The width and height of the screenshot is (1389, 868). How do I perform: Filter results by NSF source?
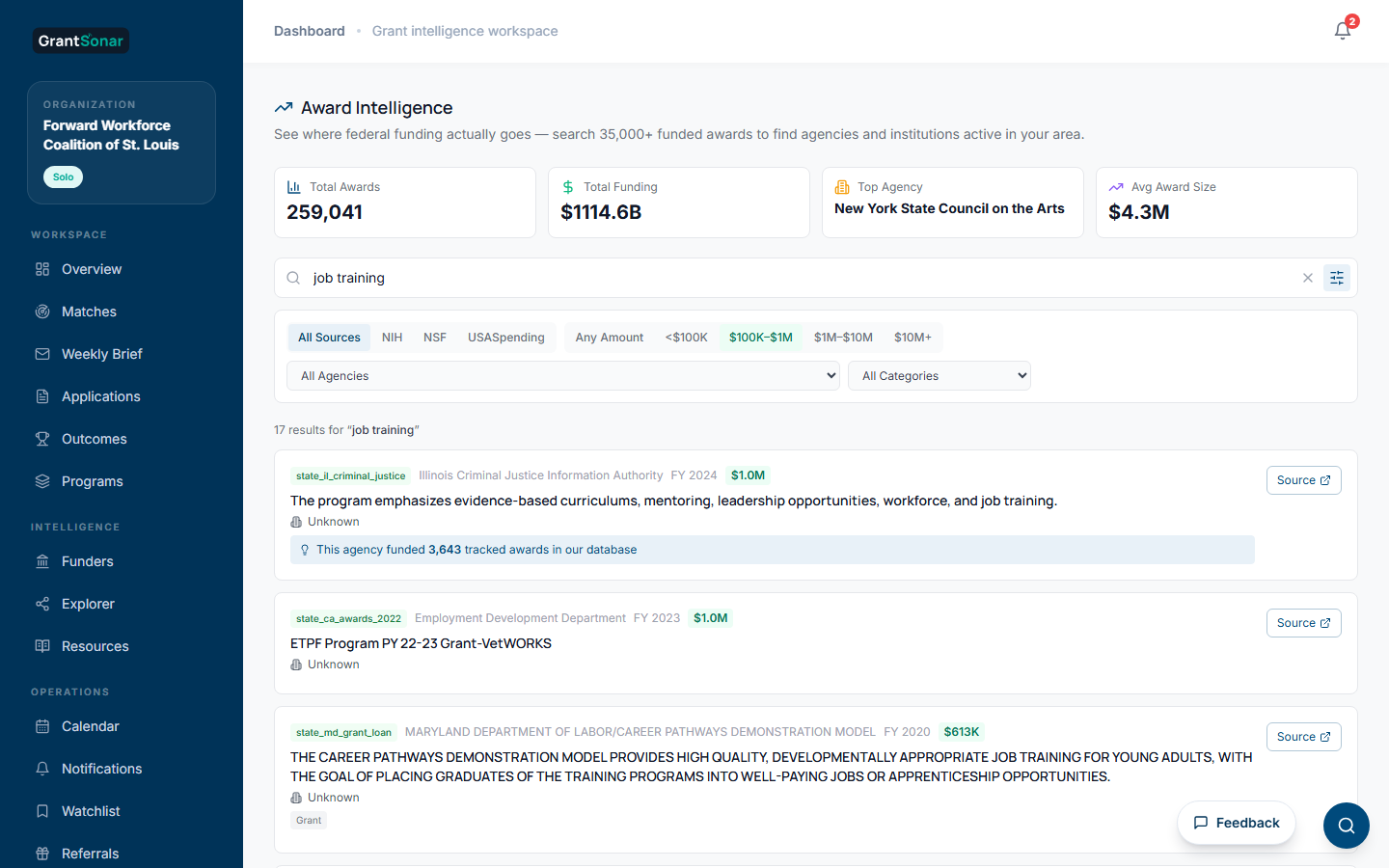click(x=435, y=338)
